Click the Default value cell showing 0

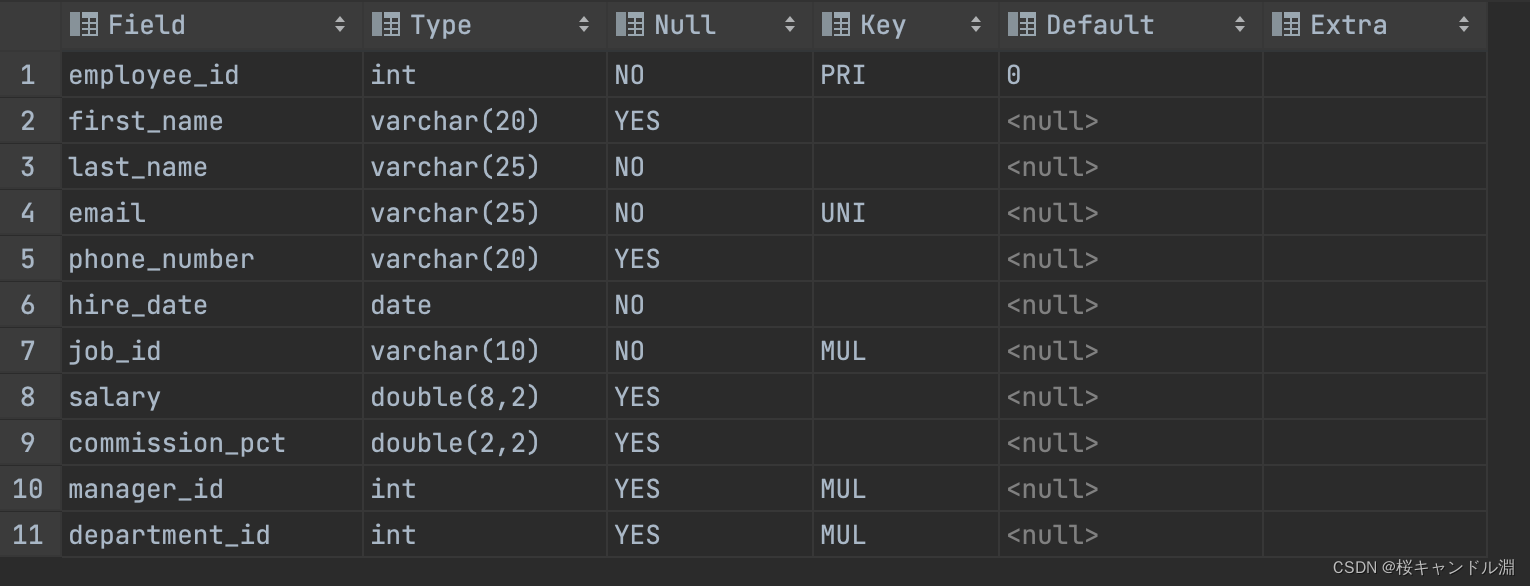pyautogui.click(x=1014, y=75)
